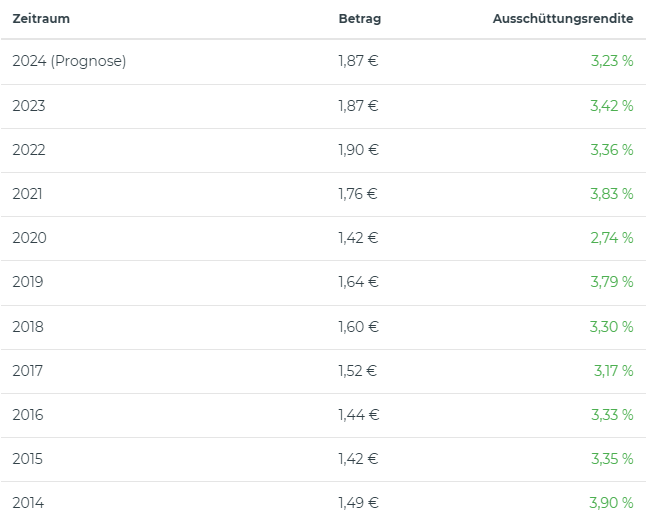
Task: Click the Betrag column header
Action: click(359, 19)
